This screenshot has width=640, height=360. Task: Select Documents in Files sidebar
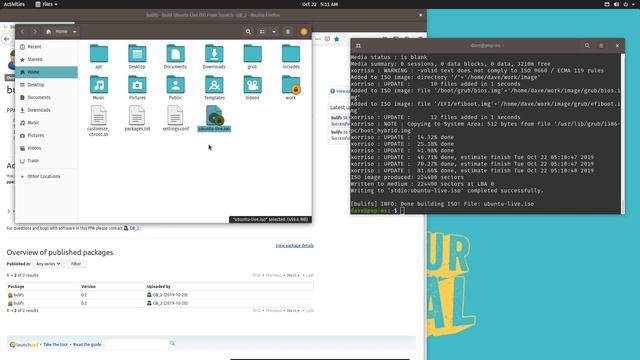click(46, 98)
